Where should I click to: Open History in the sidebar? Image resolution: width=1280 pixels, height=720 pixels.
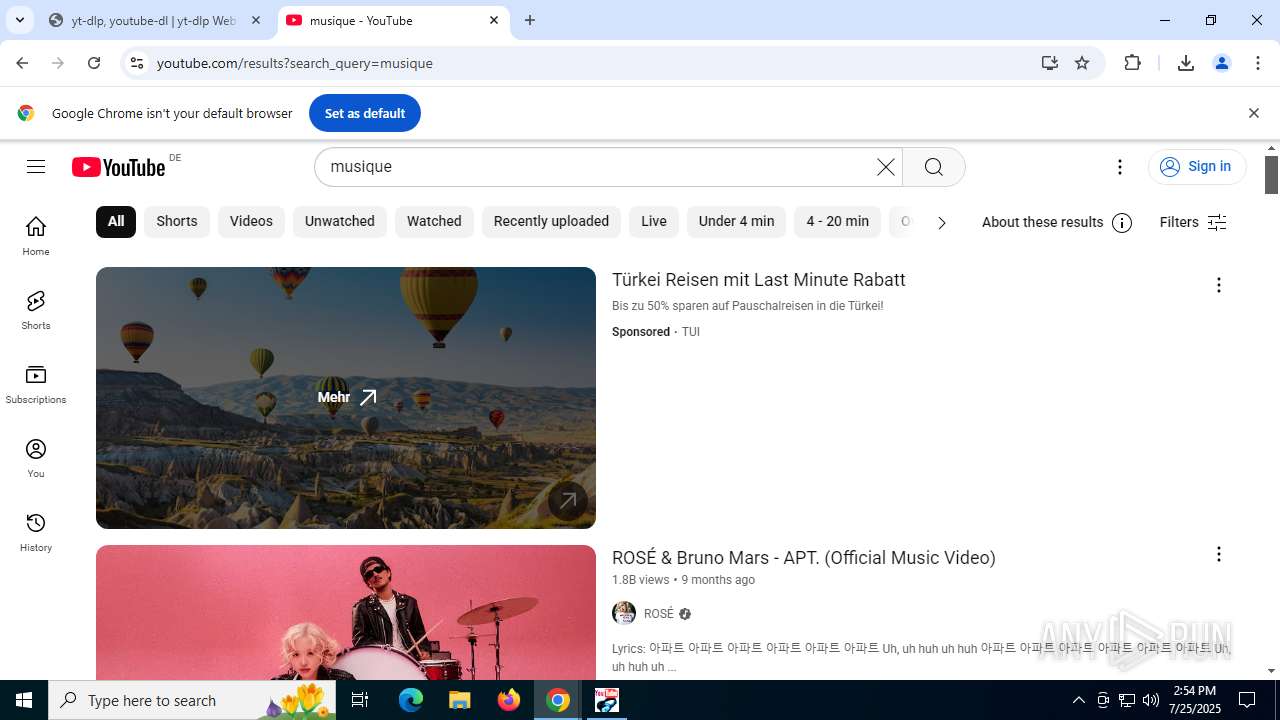click(x=36, y=532)
